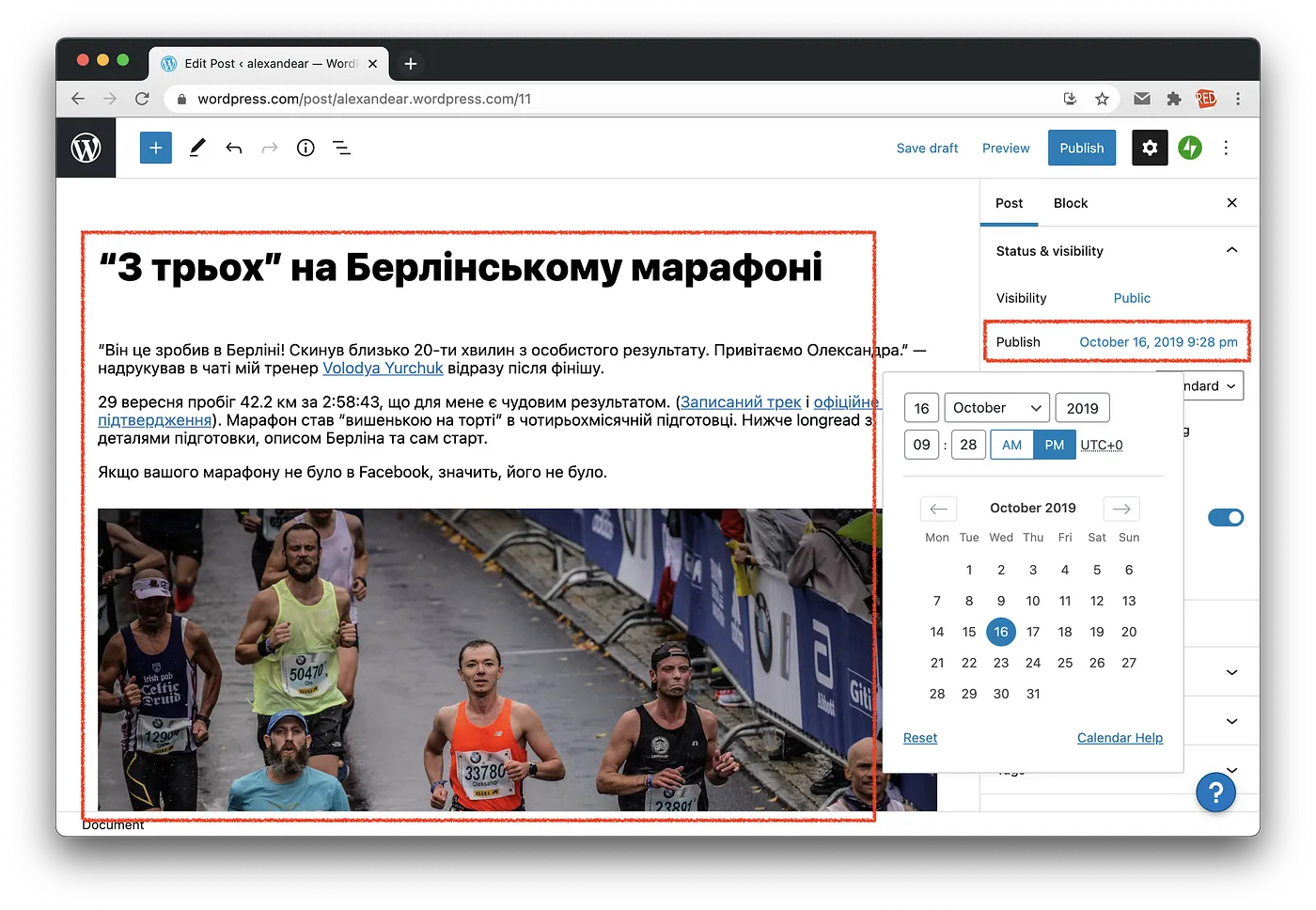The height and width of the screenshot is (910, 1316).
Task: Click the Settings gear icon
Action: (1150, 148)
